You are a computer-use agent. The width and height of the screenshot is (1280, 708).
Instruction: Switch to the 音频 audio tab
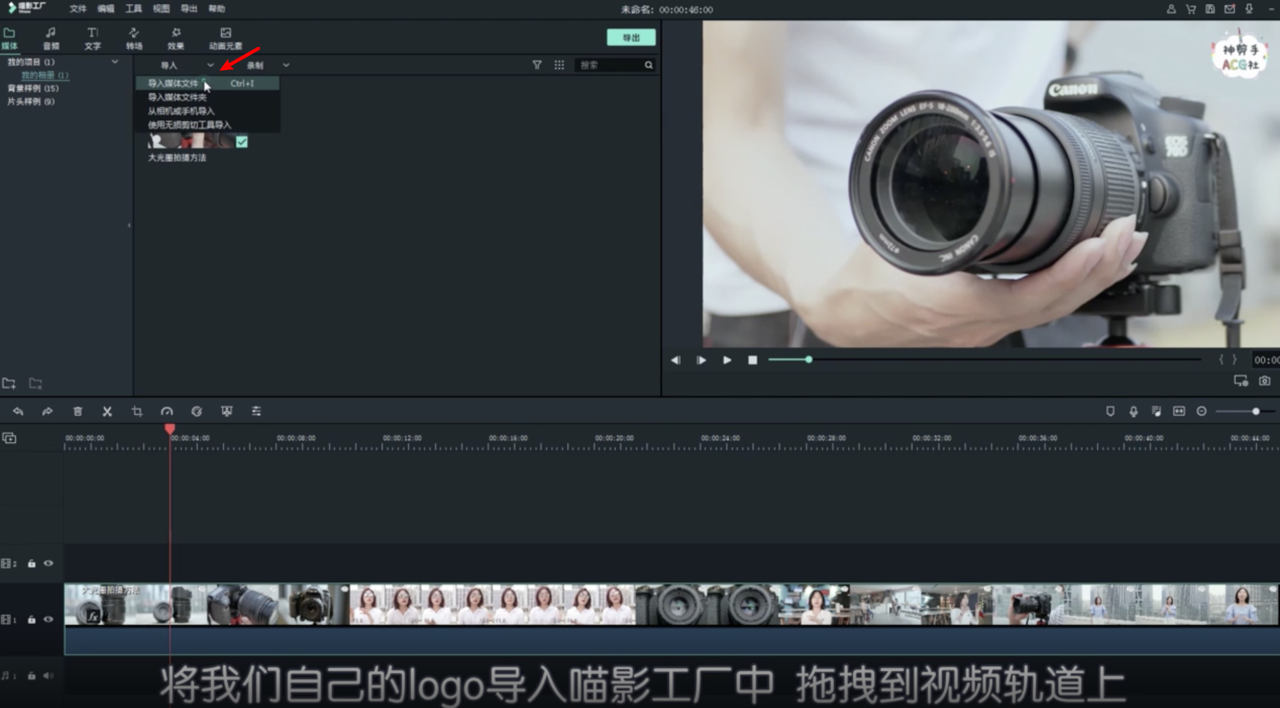pos(50,38)
